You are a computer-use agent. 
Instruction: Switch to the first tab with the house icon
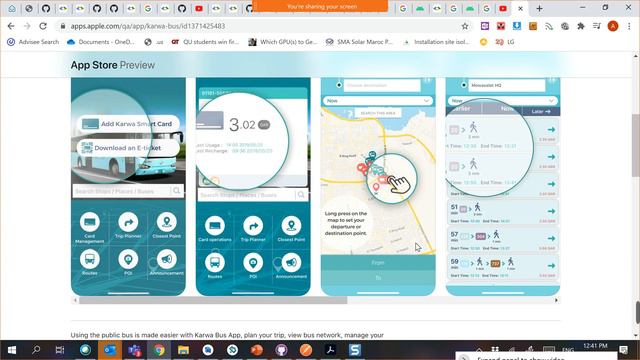pyautogui.click(x=12, y=9)
